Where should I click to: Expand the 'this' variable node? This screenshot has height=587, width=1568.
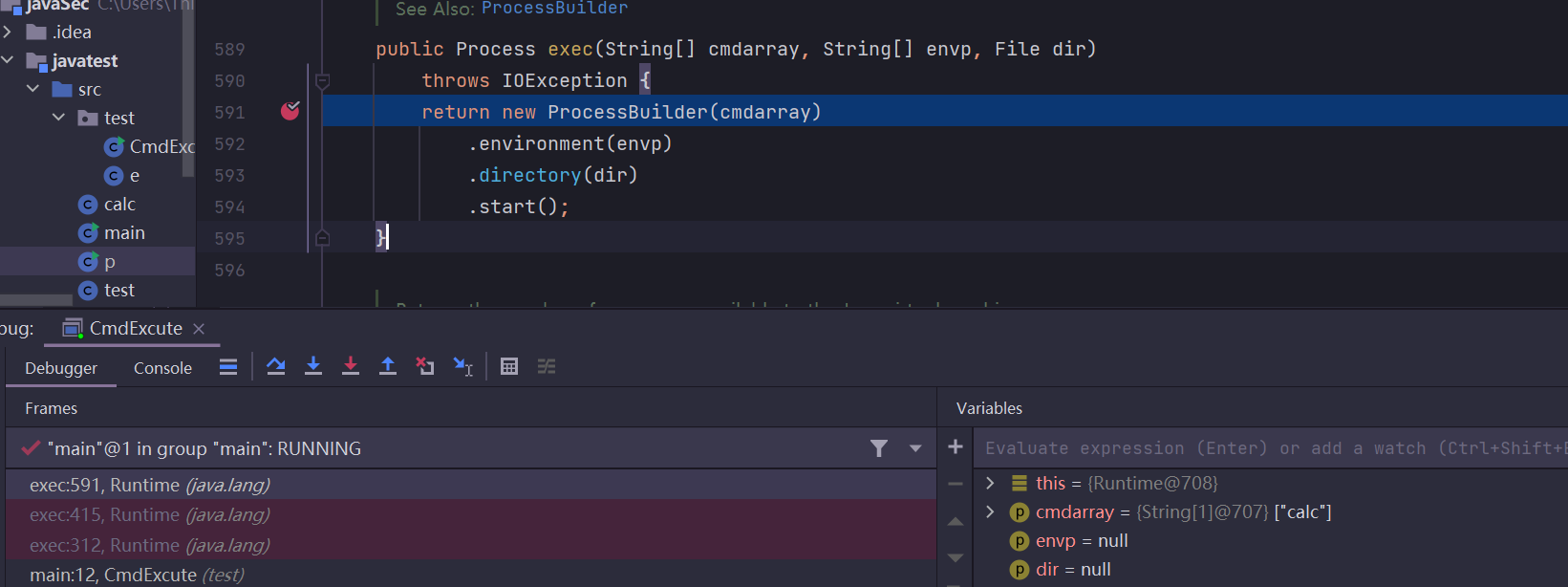click(x=990, y=483)
